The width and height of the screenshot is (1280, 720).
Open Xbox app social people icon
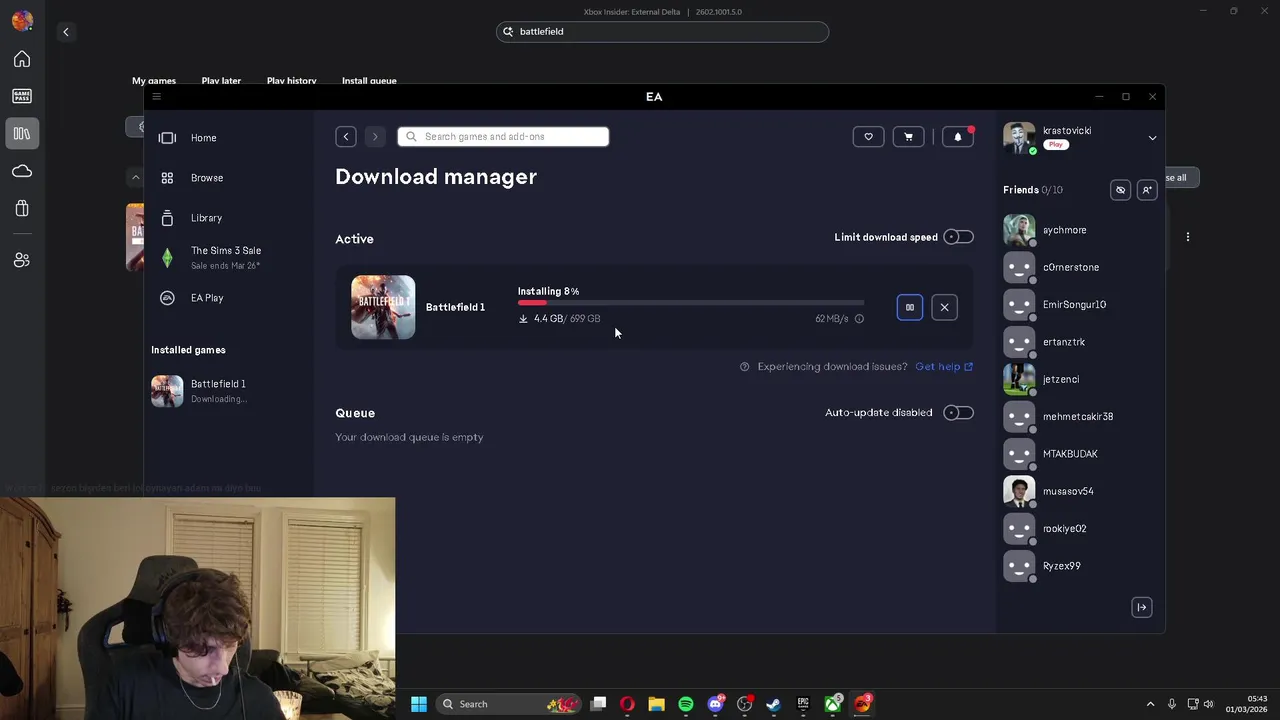(x=22, y=260)
